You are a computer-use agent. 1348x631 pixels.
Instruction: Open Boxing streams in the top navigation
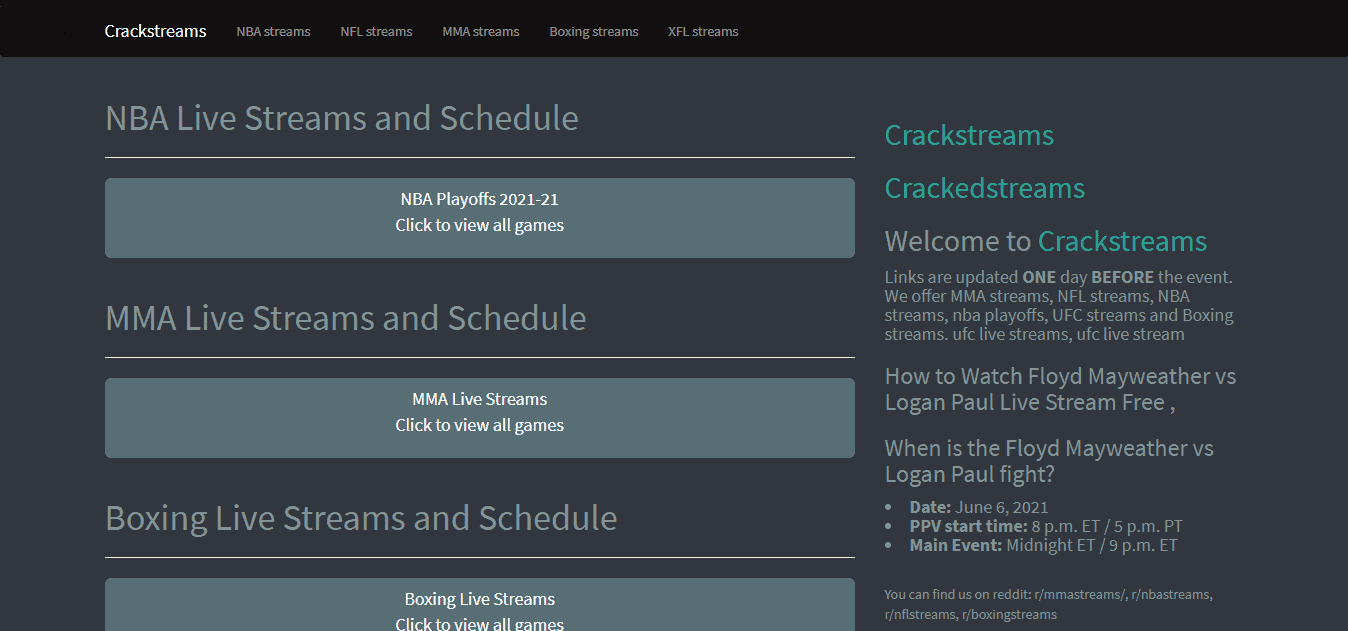(593, 32)
